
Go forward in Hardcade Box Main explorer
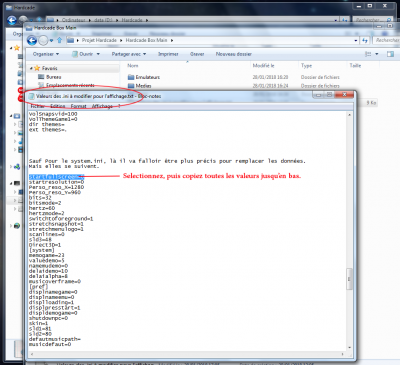click(43, 41)
